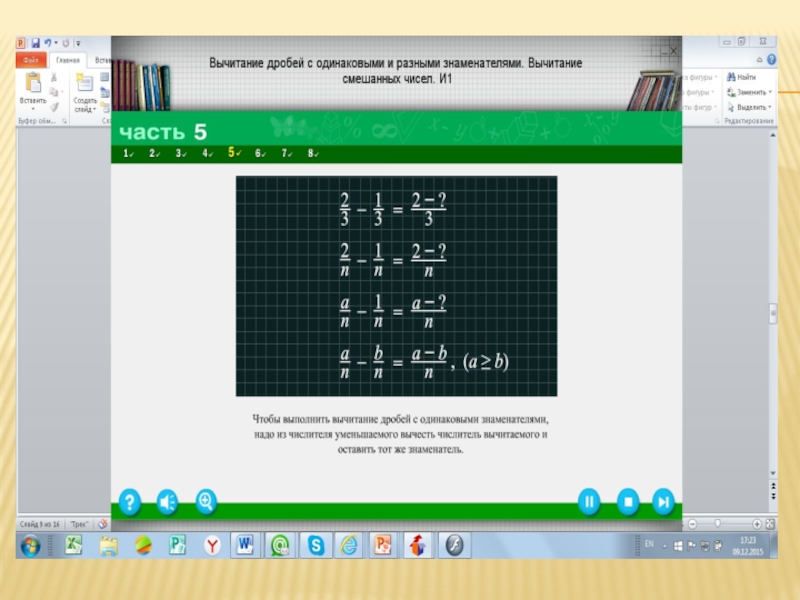This screenshot has width=800, height=600.
Task: Go to lesson part 2
Action: [154, 153]
